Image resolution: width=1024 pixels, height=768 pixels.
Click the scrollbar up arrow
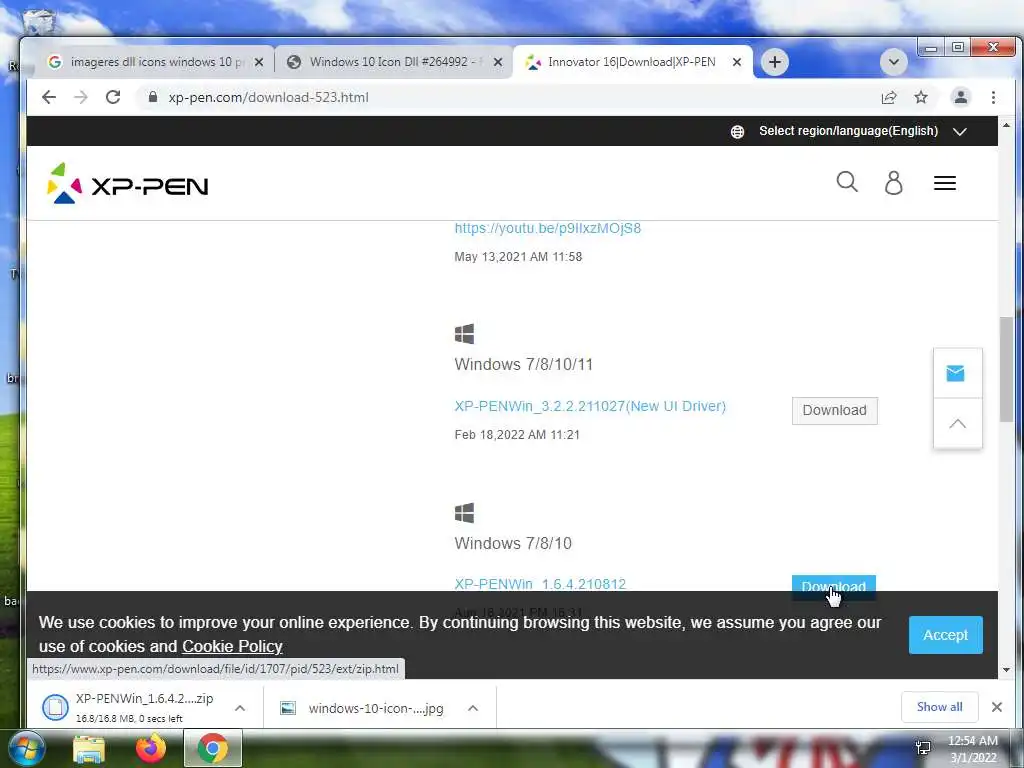click(x=1006, y=125)
